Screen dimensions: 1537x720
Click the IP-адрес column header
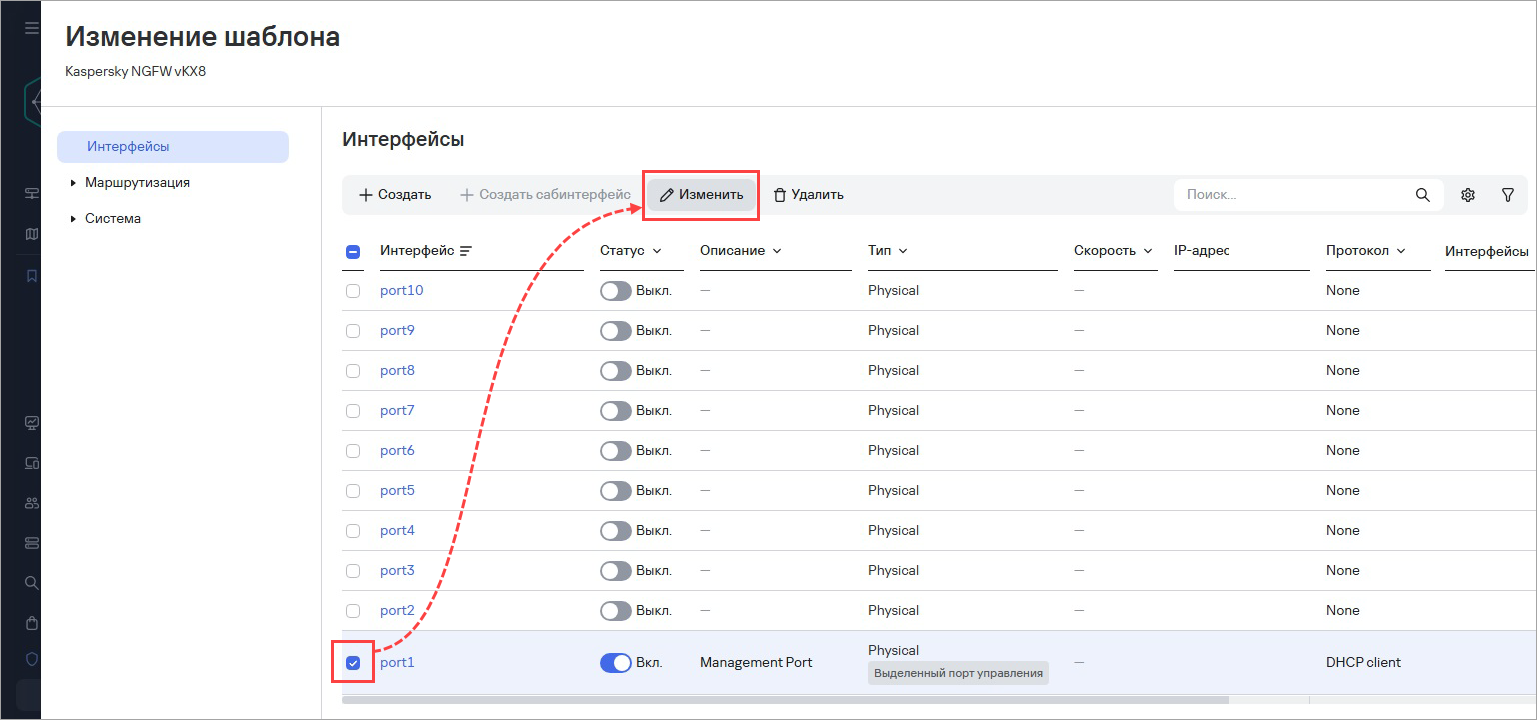coord(1201,251)
